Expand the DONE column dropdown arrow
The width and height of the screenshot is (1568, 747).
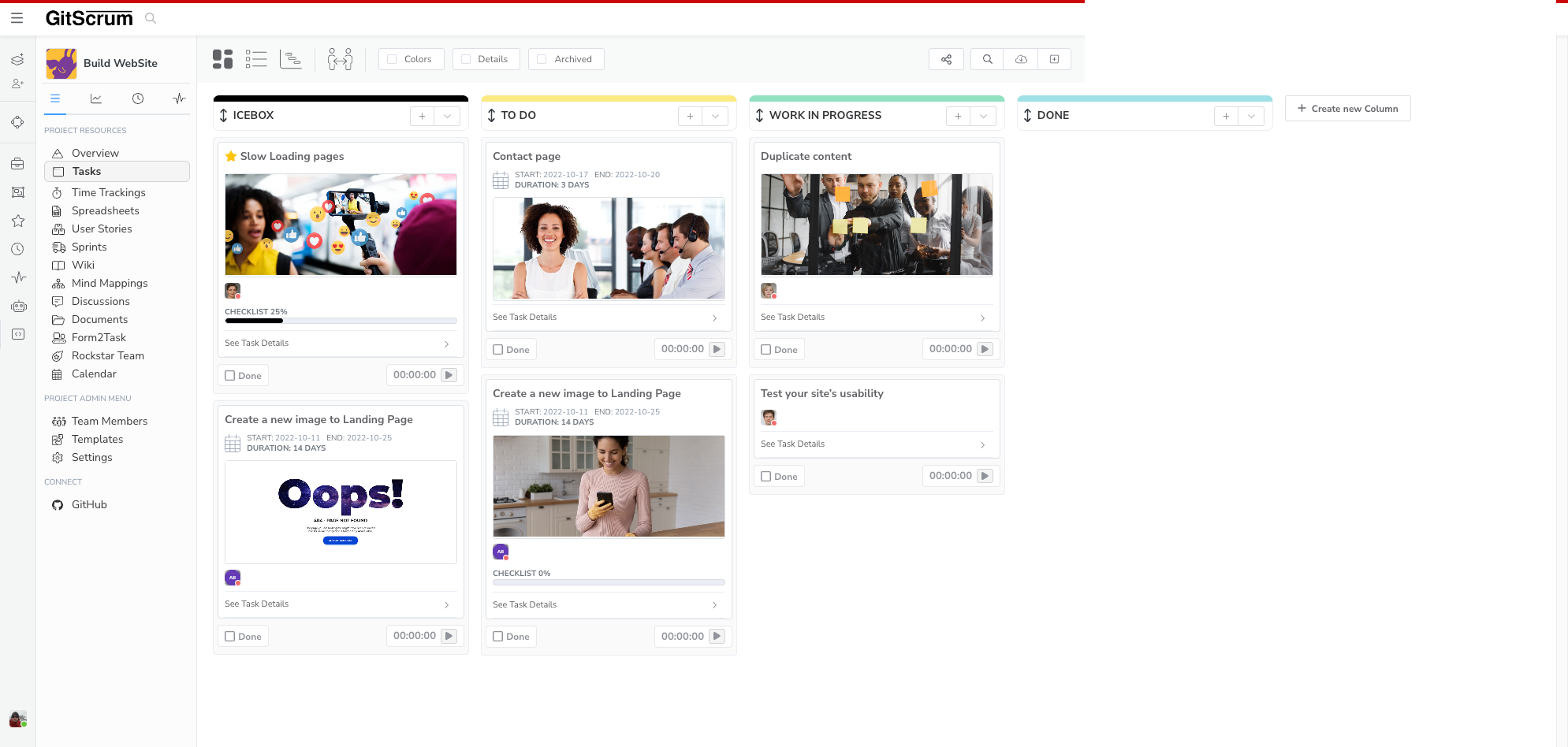click(1251, 115)
